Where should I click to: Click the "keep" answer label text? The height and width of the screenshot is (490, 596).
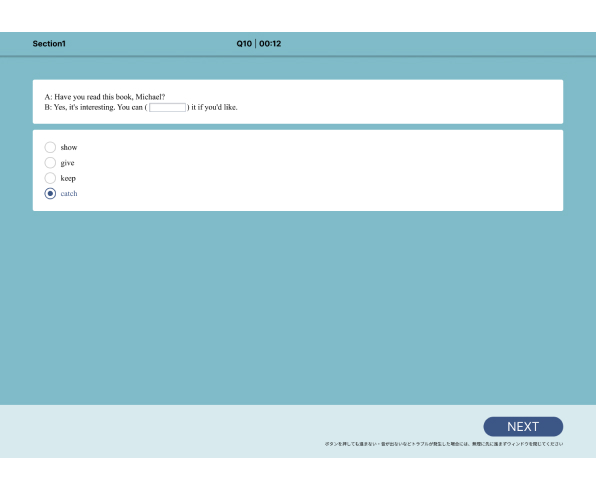coord(68,178)
